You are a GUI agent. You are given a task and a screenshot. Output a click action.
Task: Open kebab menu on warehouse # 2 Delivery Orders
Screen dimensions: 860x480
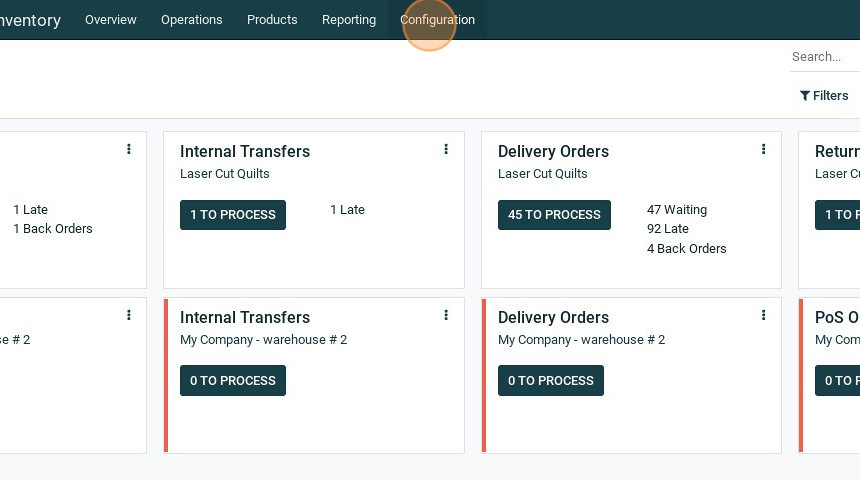coord(763,315)
